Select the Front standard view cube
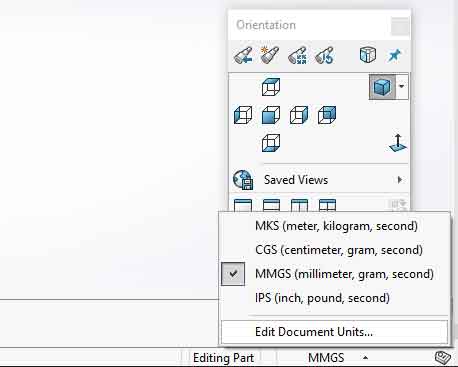Viewport: 458px width, 367px height. (x=271, y=115)
